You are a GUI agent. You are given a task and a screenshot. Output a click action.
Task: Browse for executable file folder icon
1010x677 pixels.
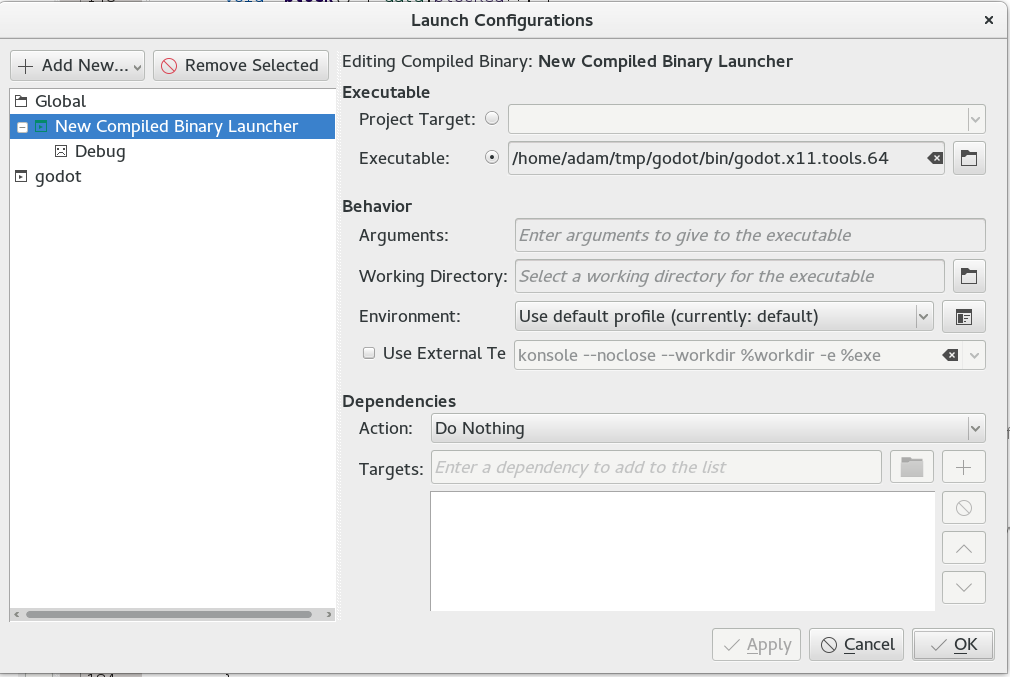tap(968, 158)
